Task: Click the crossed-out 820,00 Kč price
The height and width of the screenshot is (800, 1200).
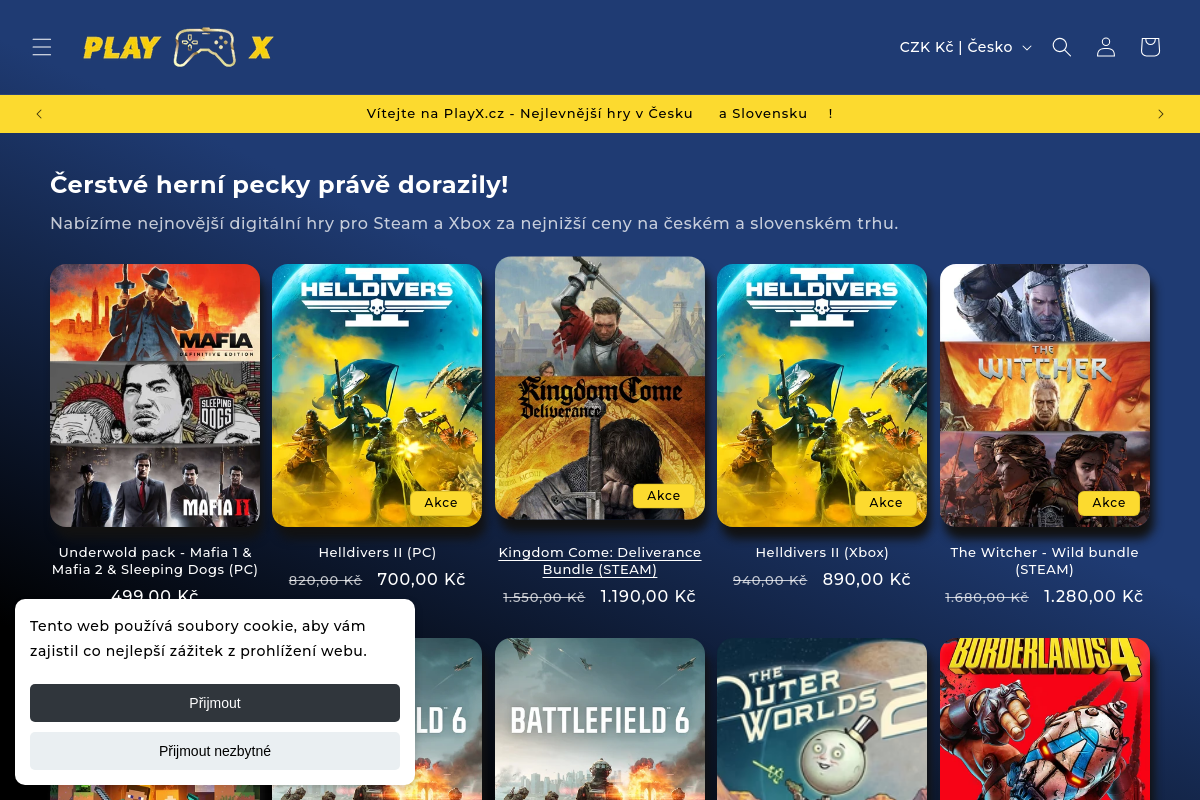Action: tap(325, 580)
